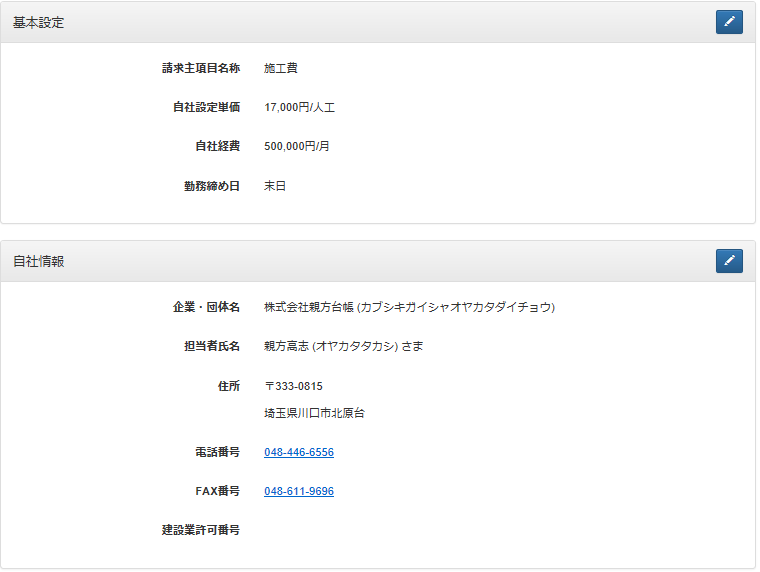Screen dimensions: 760x572
Task: Click the 自社経費 field label
Action: coord(217,146)
